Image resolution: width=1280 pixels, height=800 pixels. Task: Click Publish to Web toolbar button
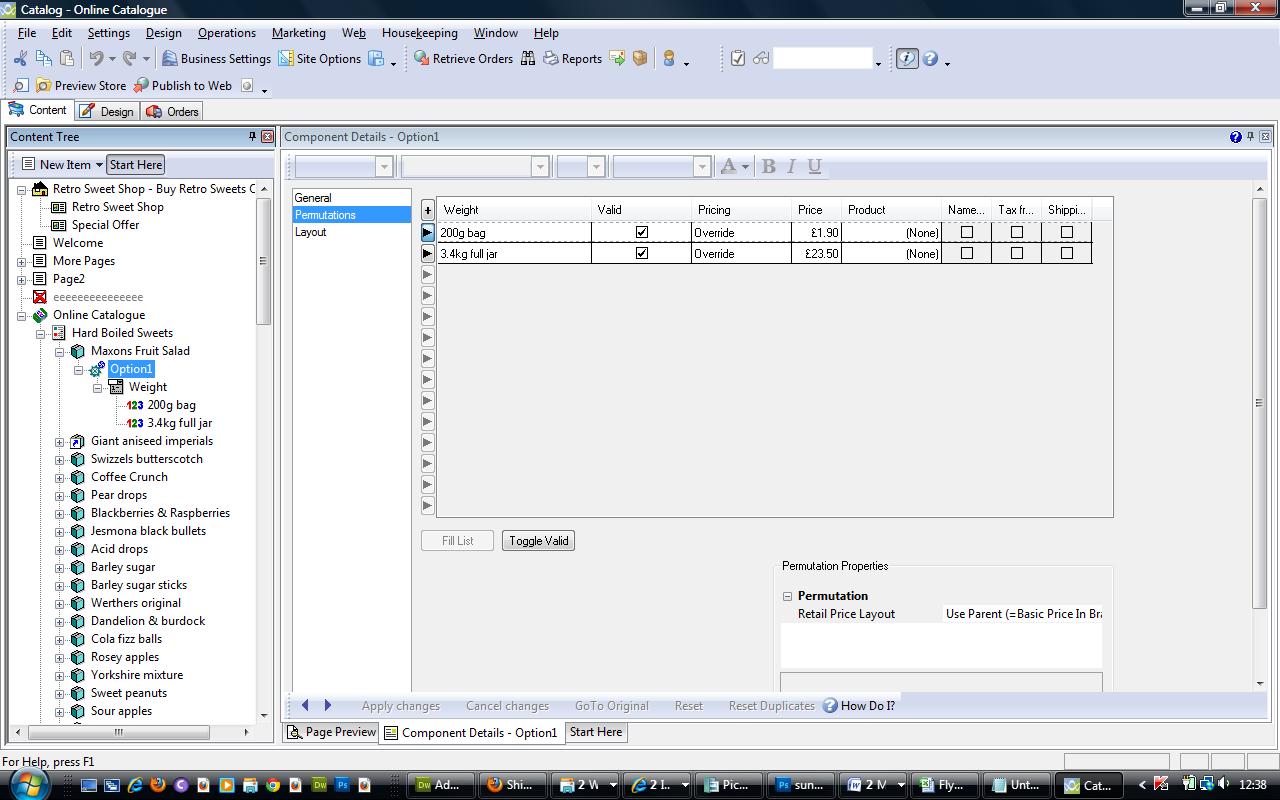pos(182,86)
